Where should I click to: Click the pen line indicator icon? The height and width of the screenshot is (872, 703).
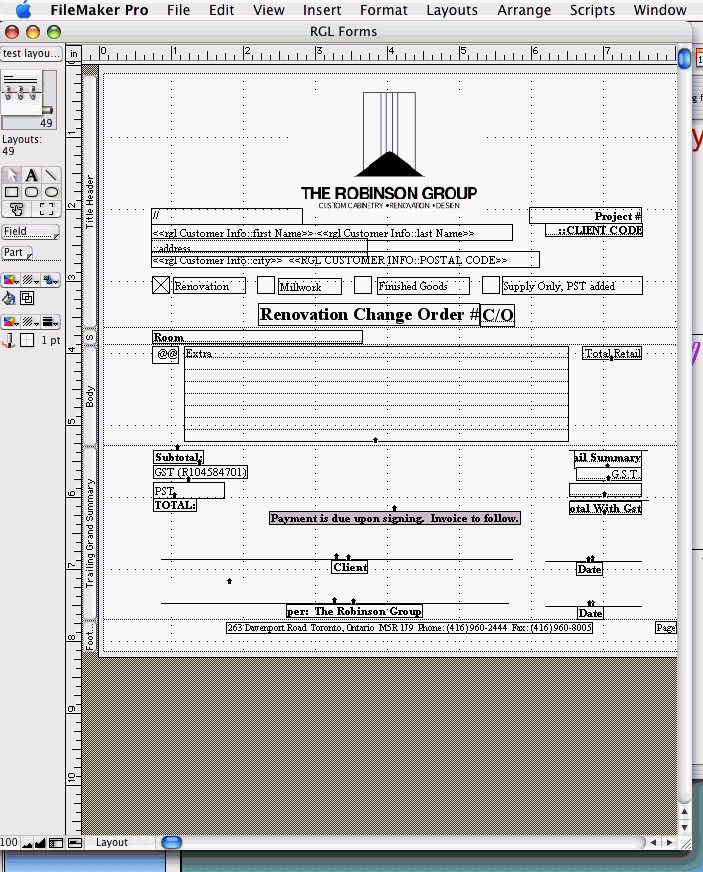(x=9, y=340)
